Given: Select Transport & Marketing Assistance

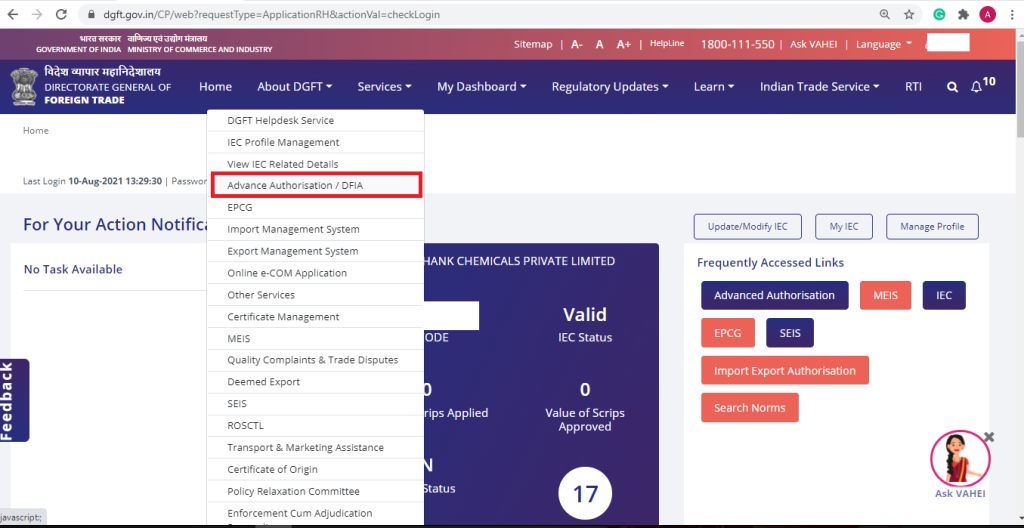Looking at the screenshot, I should pos(315,448).
